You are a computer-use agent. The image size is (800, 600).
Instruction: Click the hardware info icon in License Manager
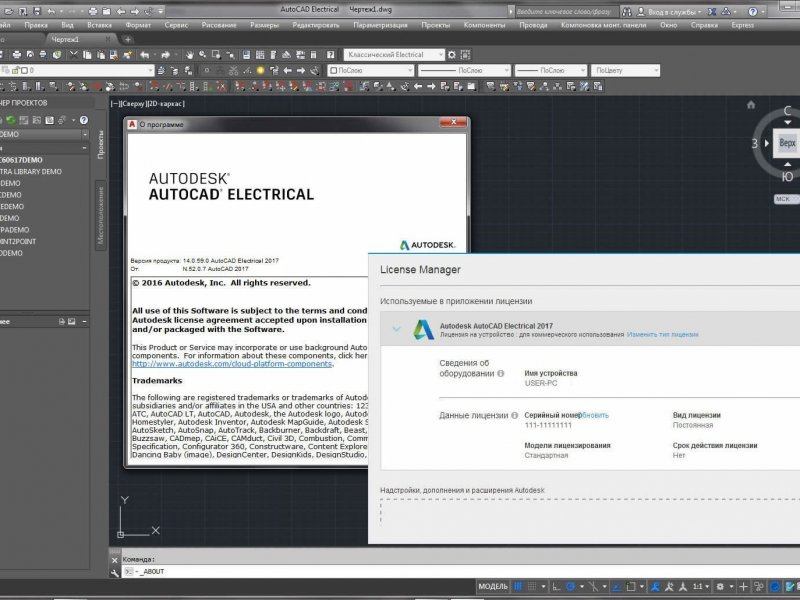coord(501,373)
